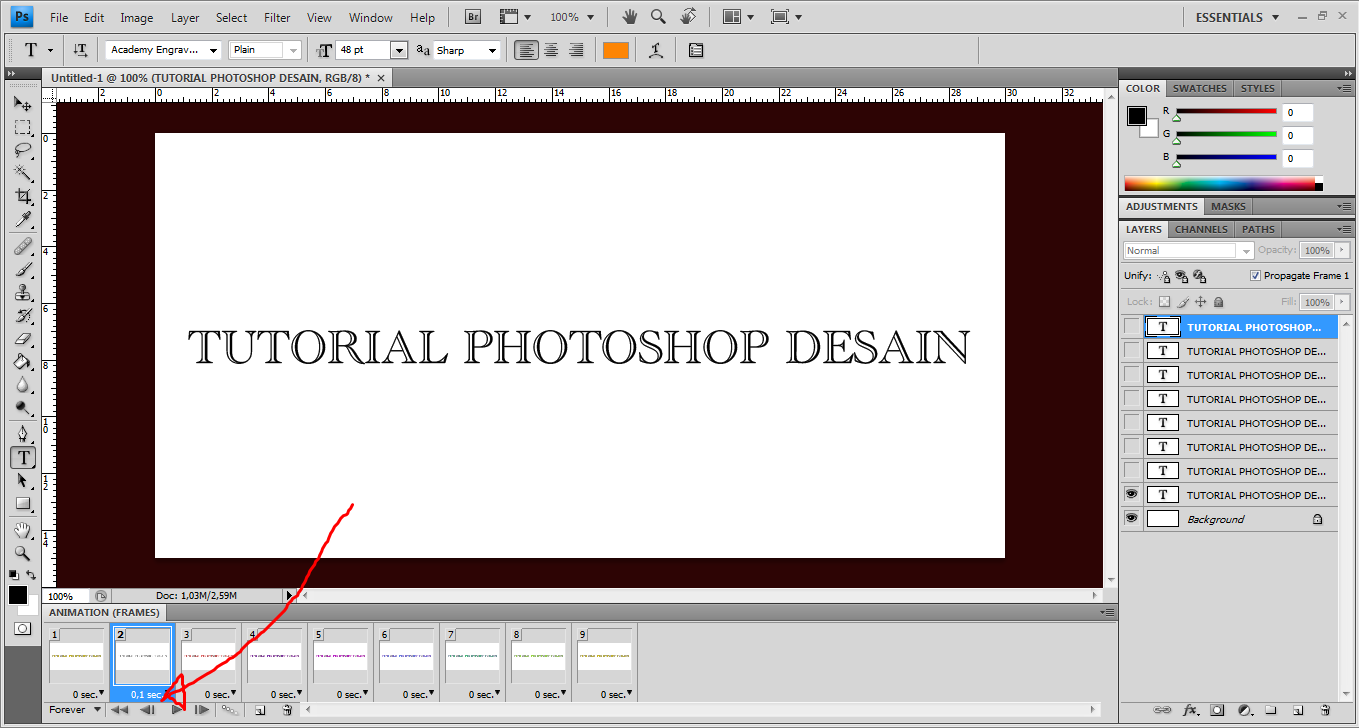1359x728 pixels.
Task: Select the Clone Stamp tool
Action: coord(22,293)
